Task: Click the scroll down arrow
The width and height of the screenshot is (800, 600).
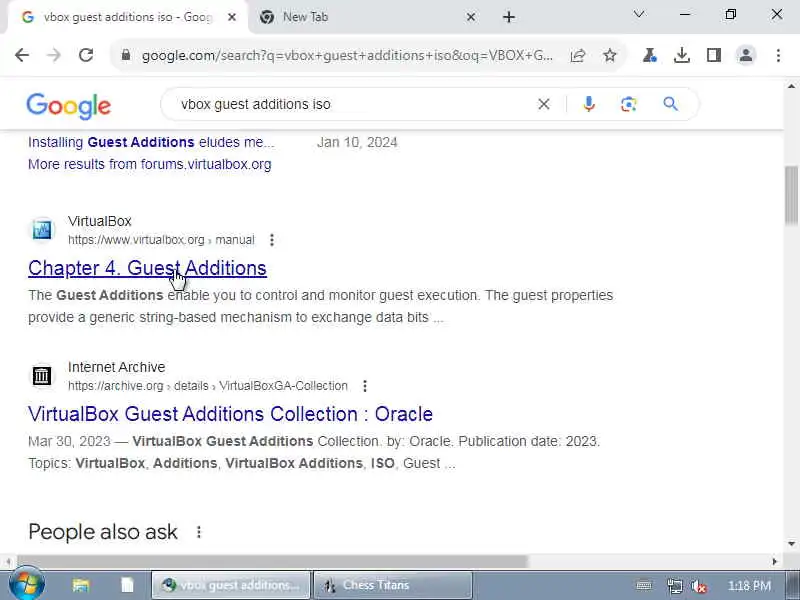Action: click(791, 544)
